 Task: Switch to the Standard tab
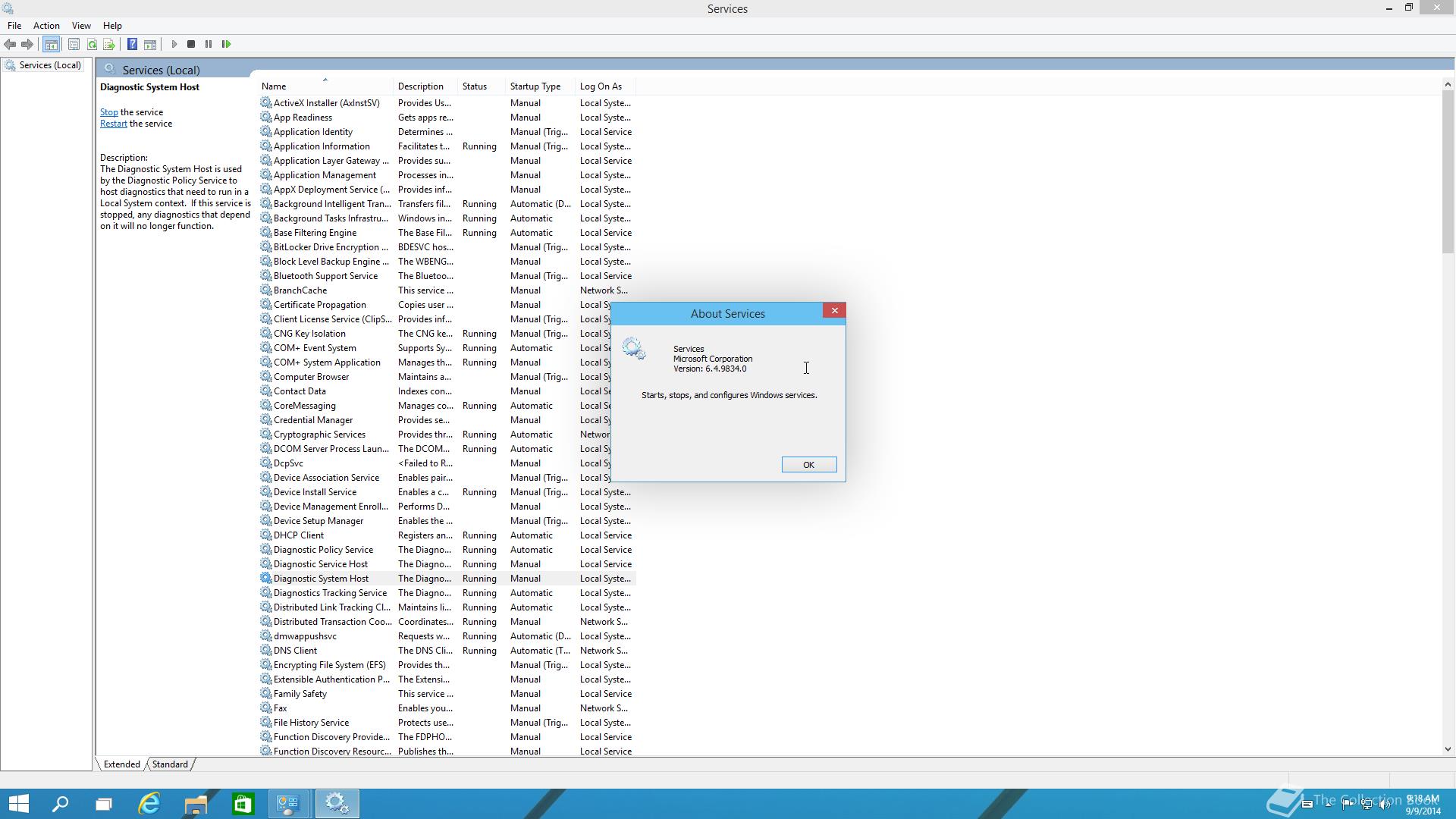[170, 764]
